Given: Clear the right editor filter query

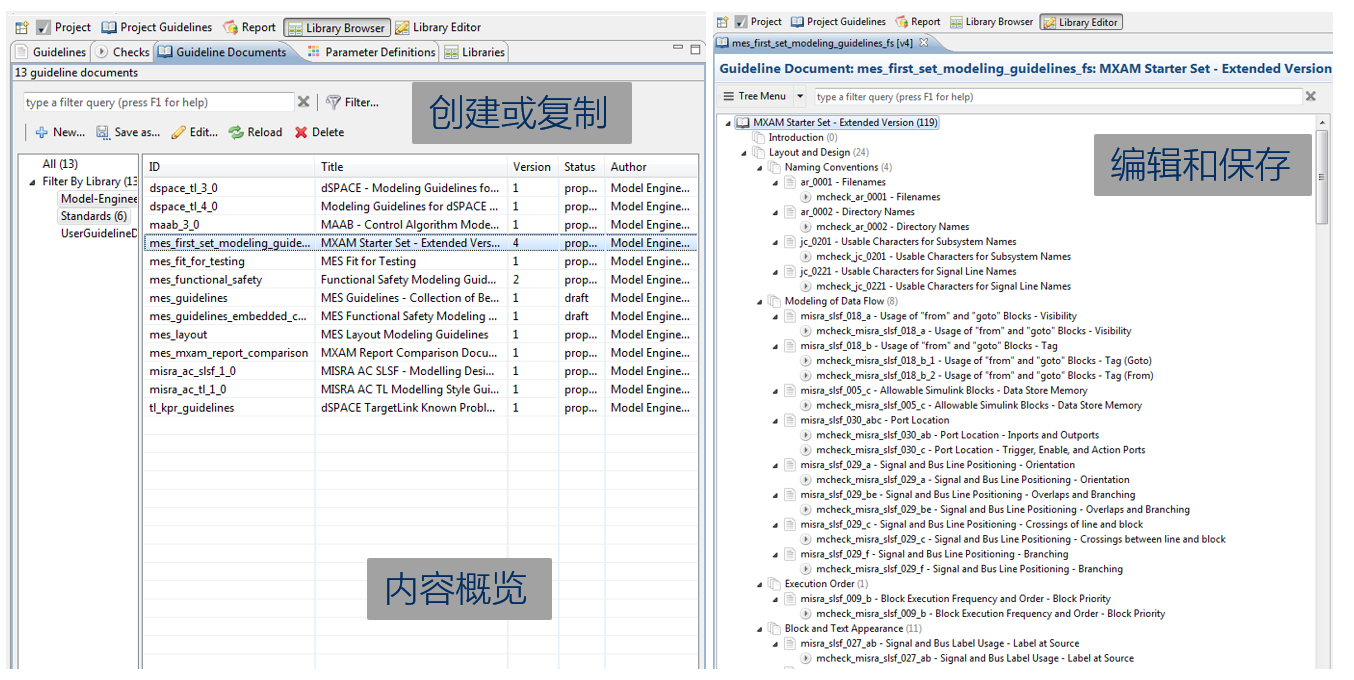Looking at the screenshot, I should pos(1311,97).
